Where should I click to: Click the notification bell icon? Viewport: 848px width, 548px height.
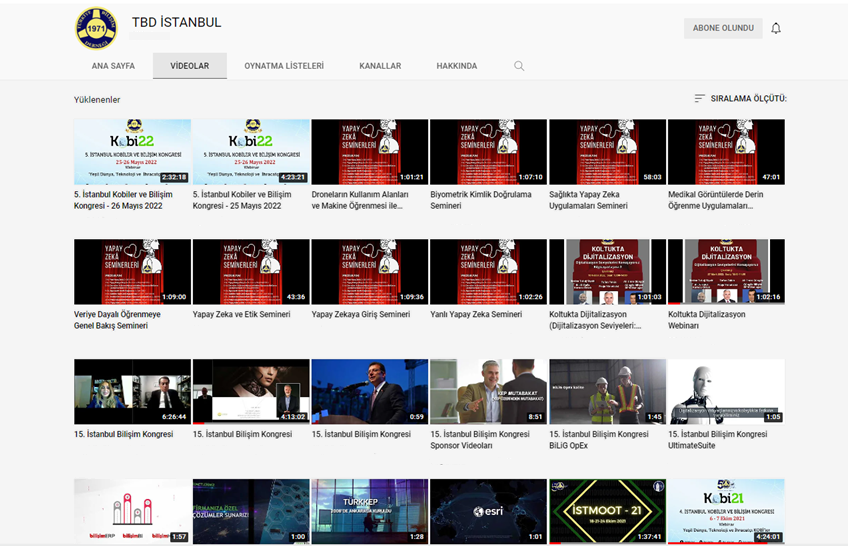coord(775,28)
